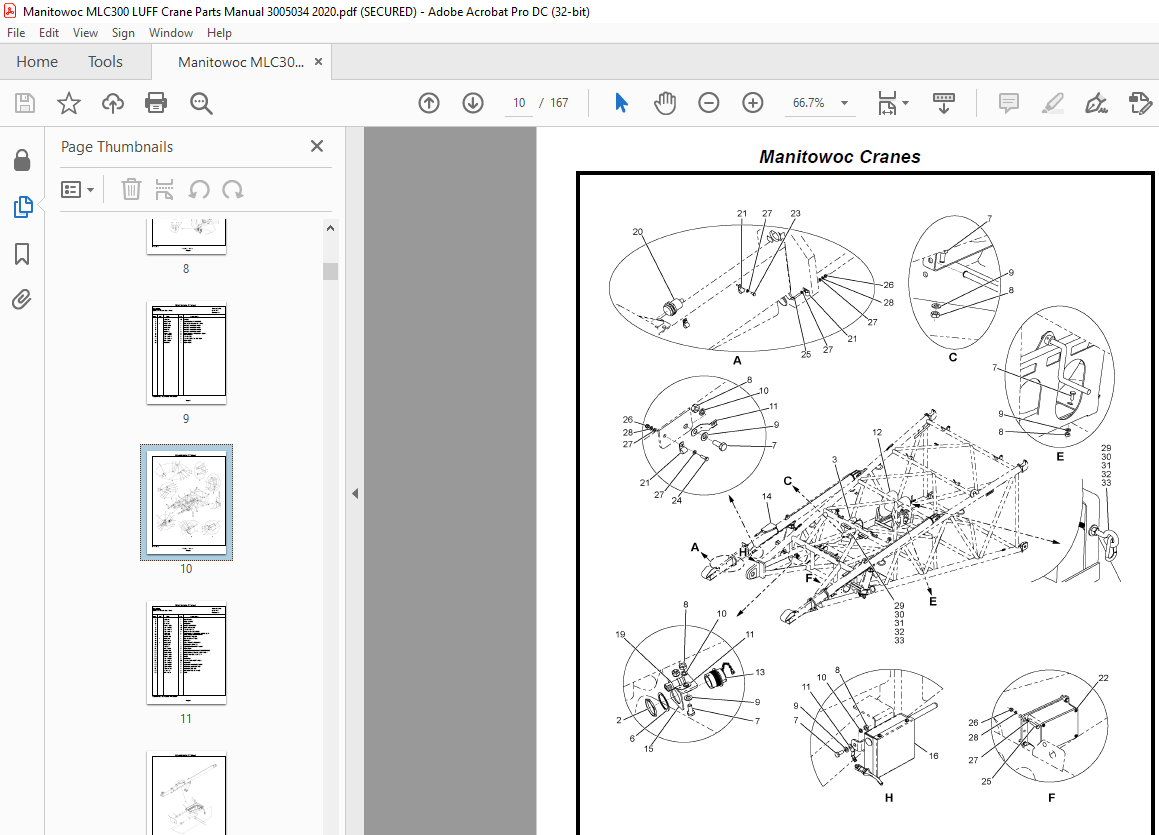Click the scrolling mode icon
Image resolution: width=1159 pixels, height=835 pixels.
(944, 103)
